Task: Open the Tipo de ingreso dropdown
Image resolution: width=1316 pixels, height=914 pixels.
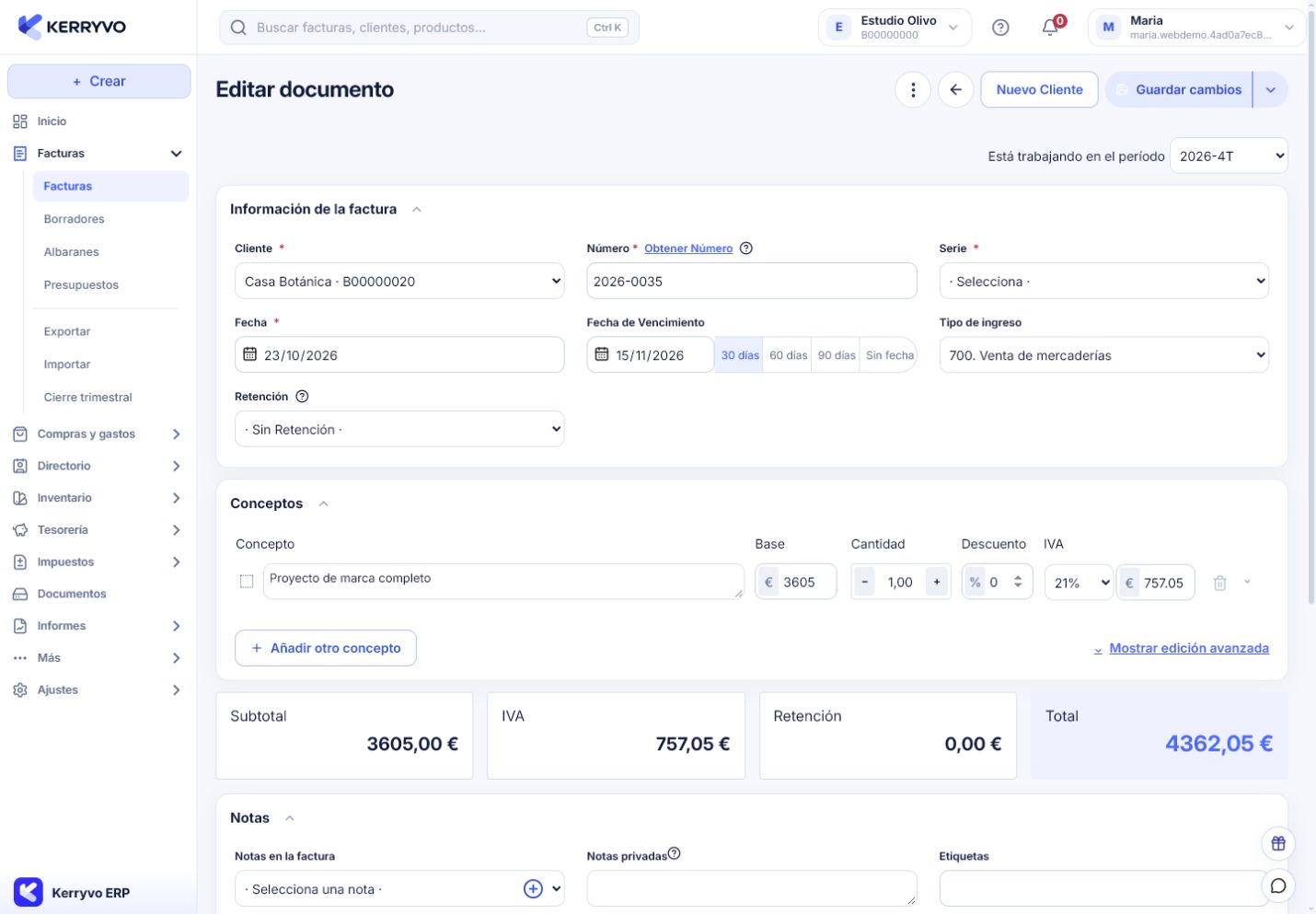Action: point(1103,354)
